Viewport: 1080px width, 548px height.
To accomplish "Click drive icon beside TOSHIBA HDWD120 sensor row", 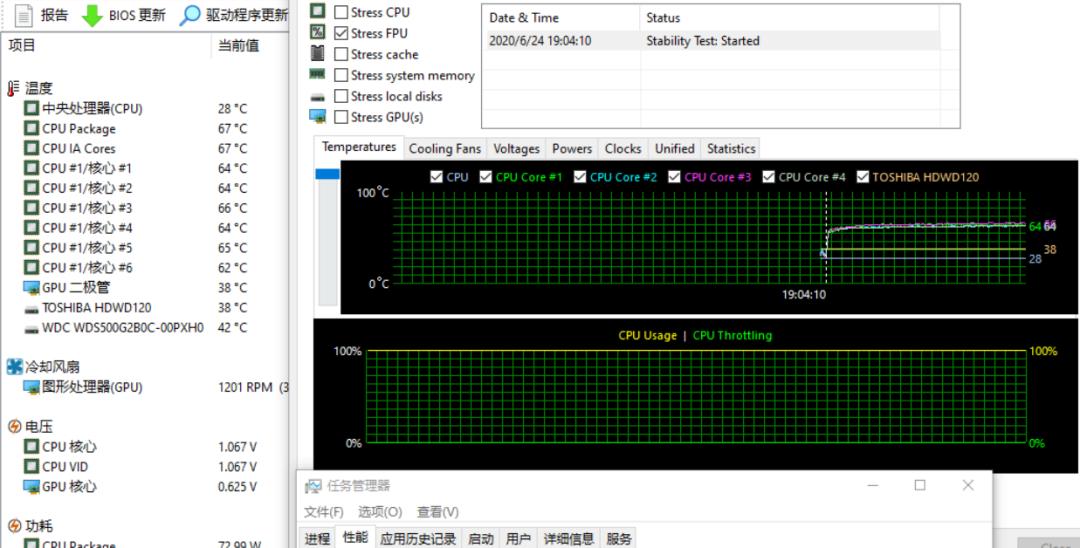I will (x=31, y=309).
